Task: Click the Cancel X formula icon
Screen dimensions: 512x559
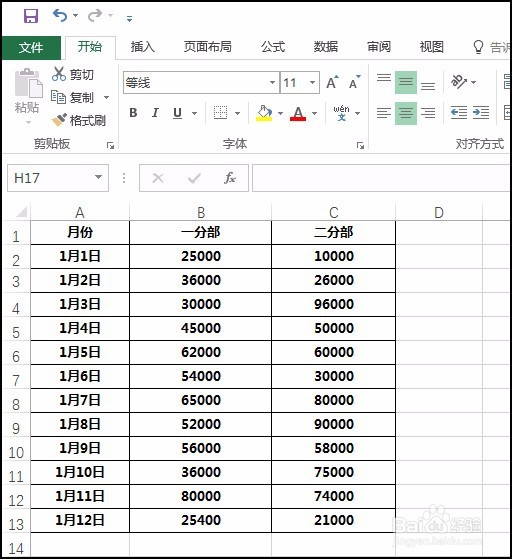Action: (x=158, y=178)
